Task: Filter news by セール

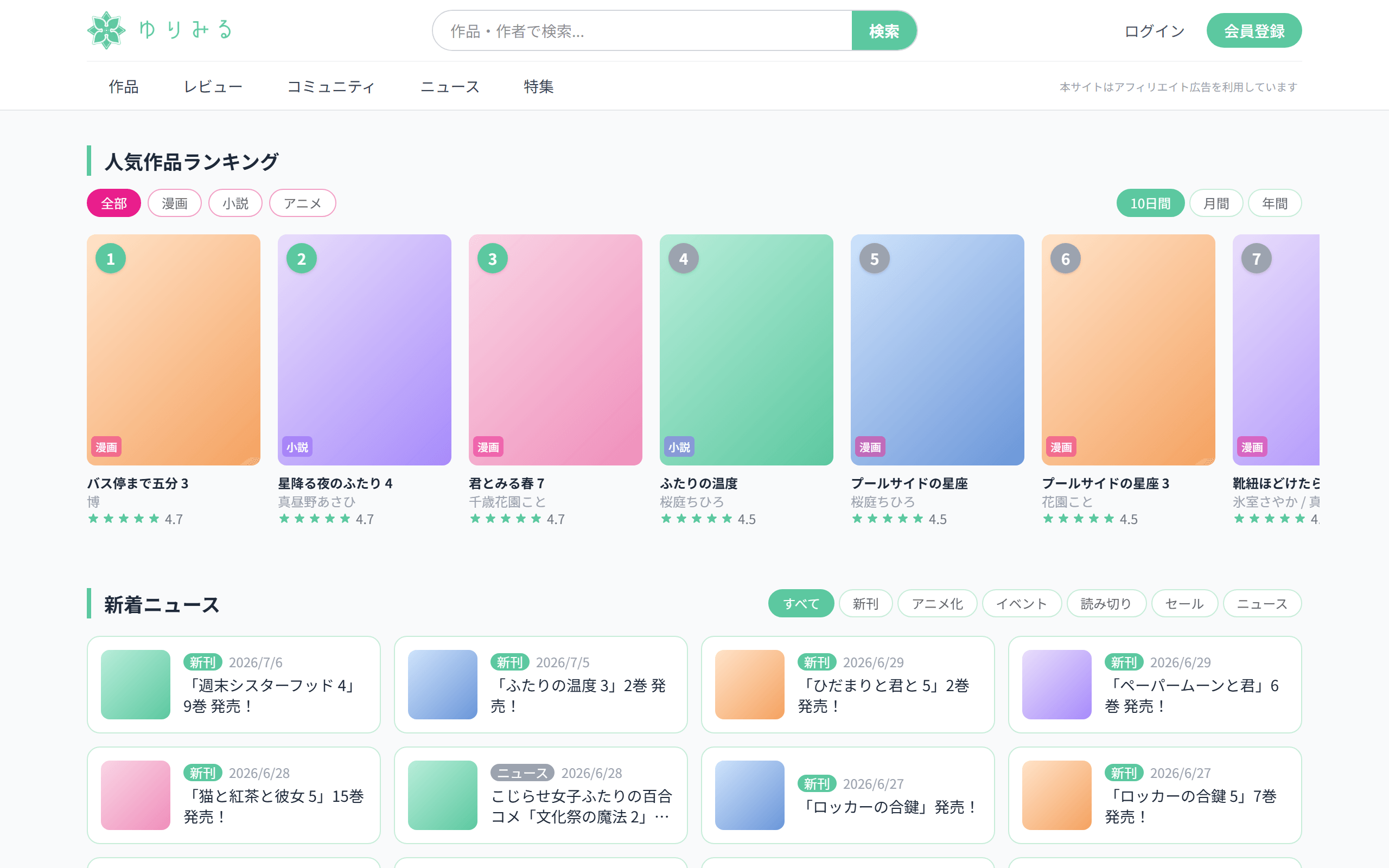Action: [1184, 603]
